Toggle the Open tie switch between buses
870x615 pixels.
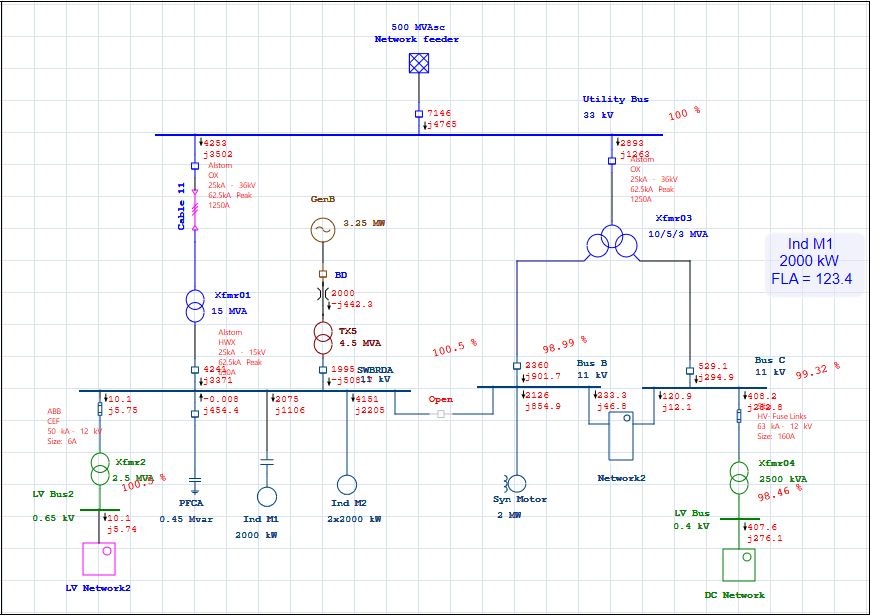440,413
